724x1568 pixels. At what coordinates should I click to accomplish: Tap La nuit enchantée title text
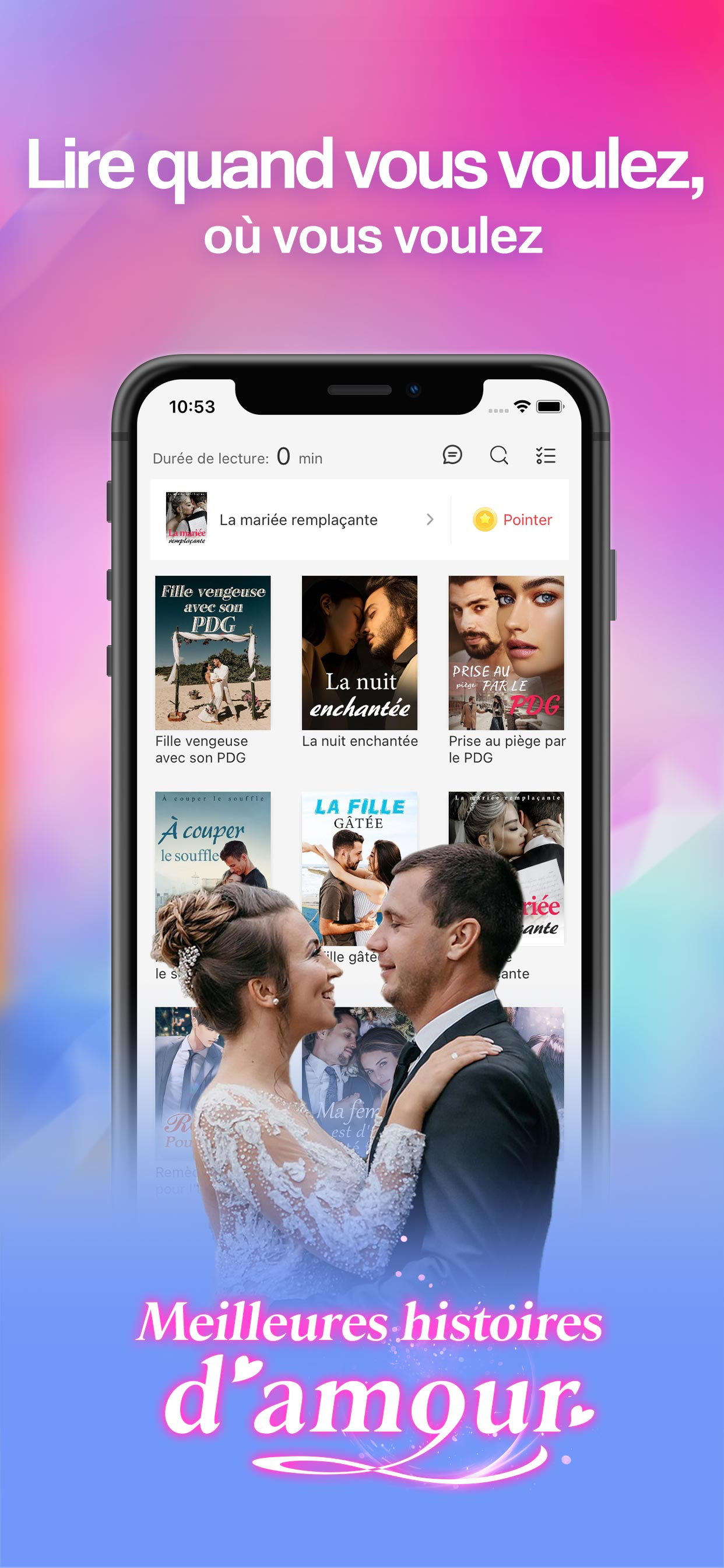point(360,741)
